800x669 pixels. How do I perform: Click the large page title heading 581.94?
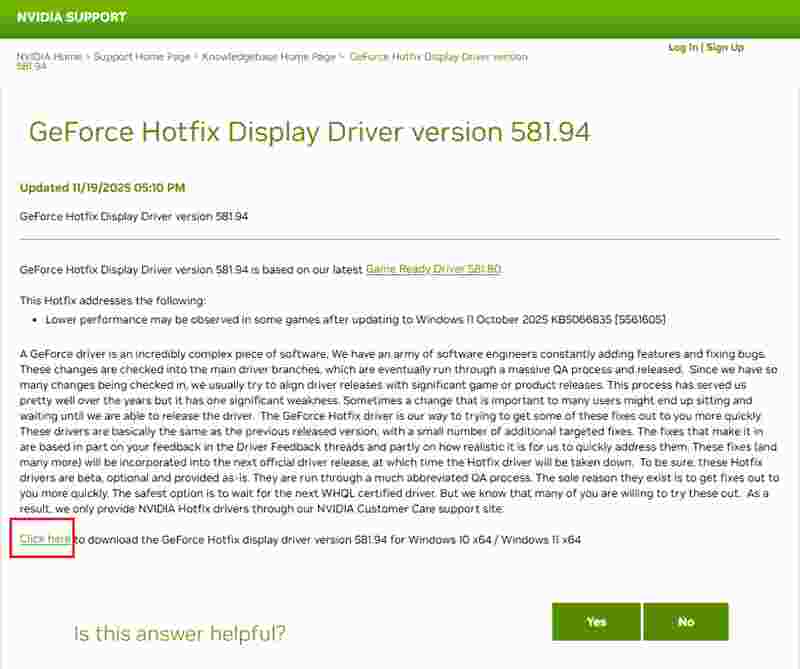pos(309,133)
